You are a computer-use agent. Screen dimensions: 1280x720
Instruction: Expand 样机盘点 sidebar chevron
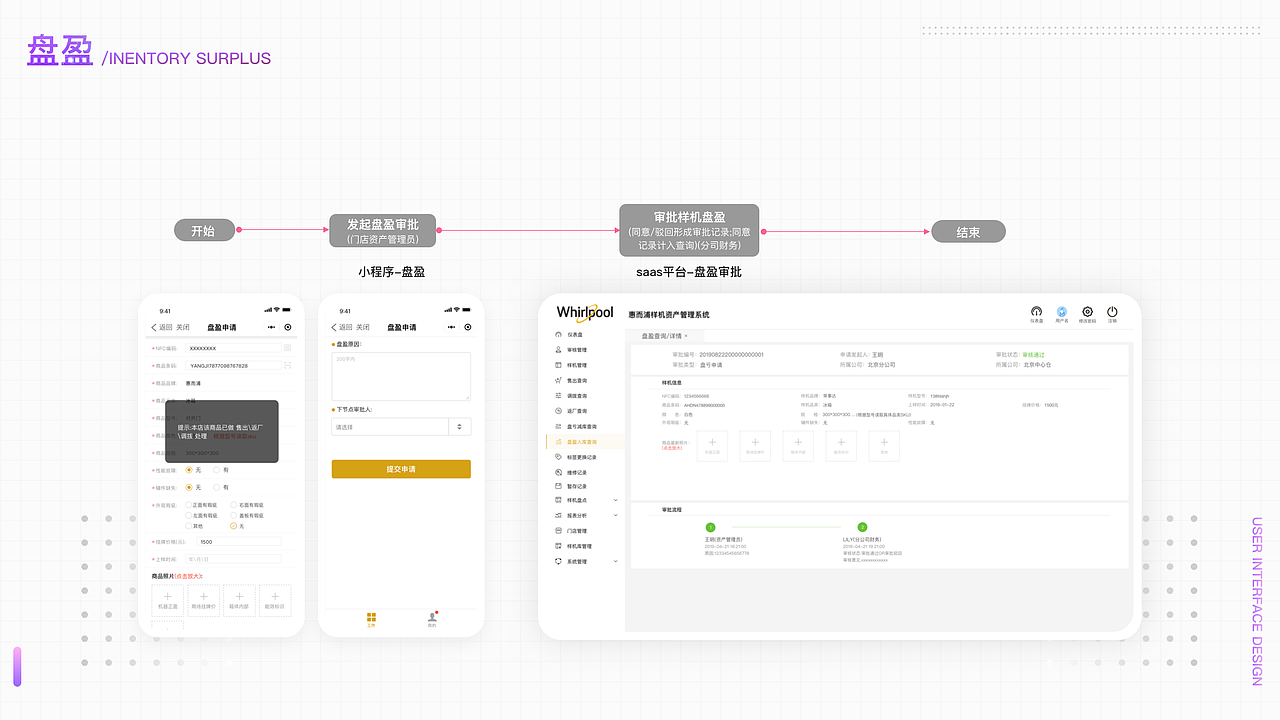click(615, 500)
